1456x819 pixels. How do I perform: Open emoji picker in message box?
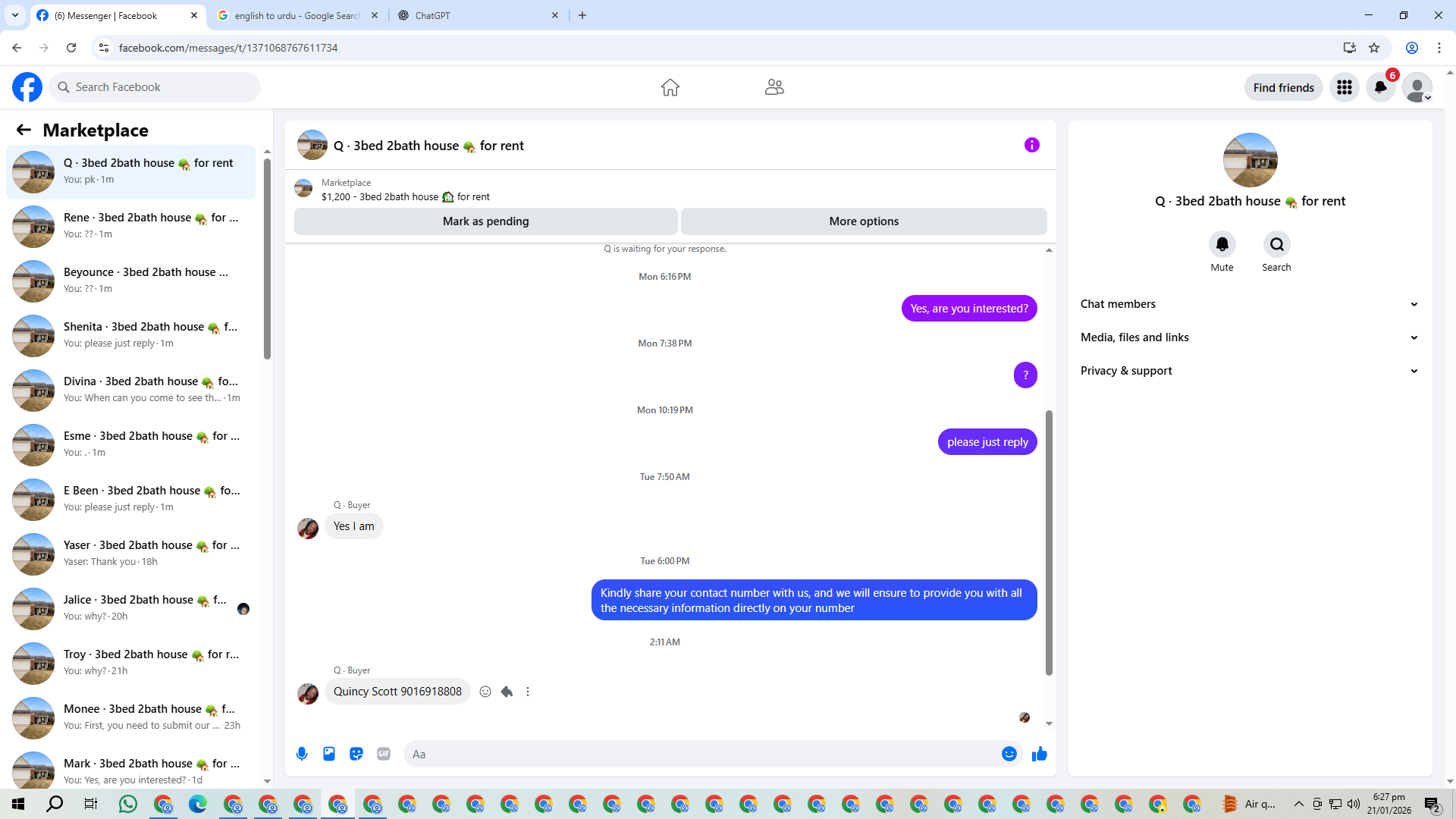1009,754
